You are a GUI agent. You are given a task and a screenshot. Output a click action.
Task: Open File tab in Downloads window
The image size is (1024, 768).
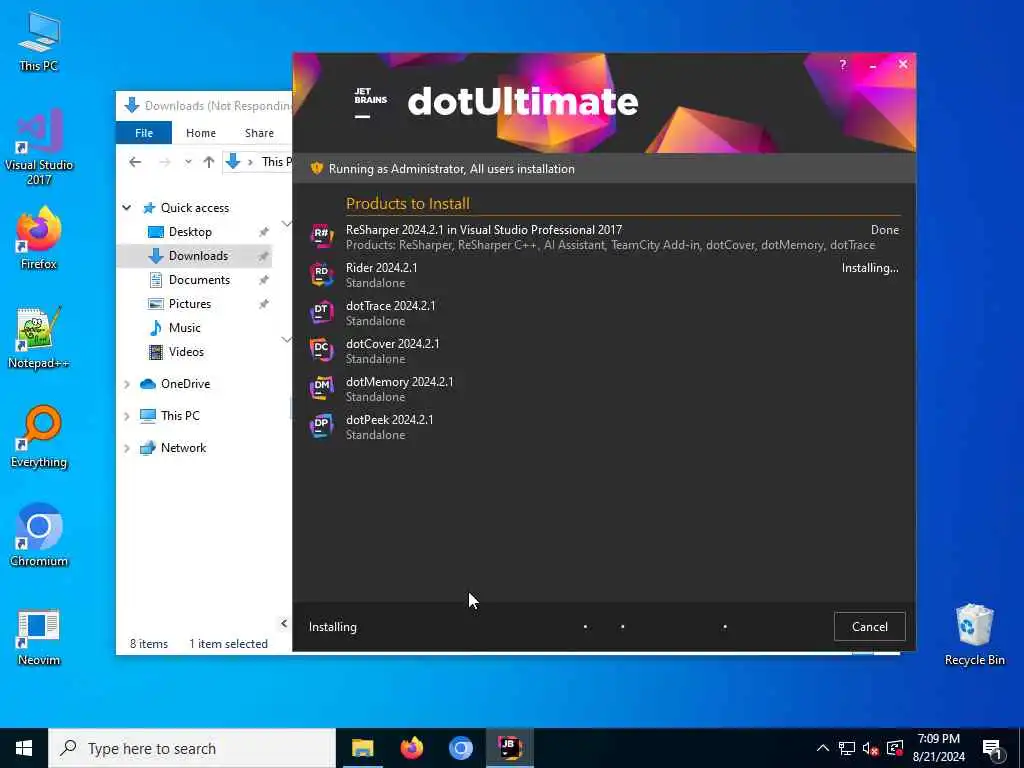[x=144, y=133]
